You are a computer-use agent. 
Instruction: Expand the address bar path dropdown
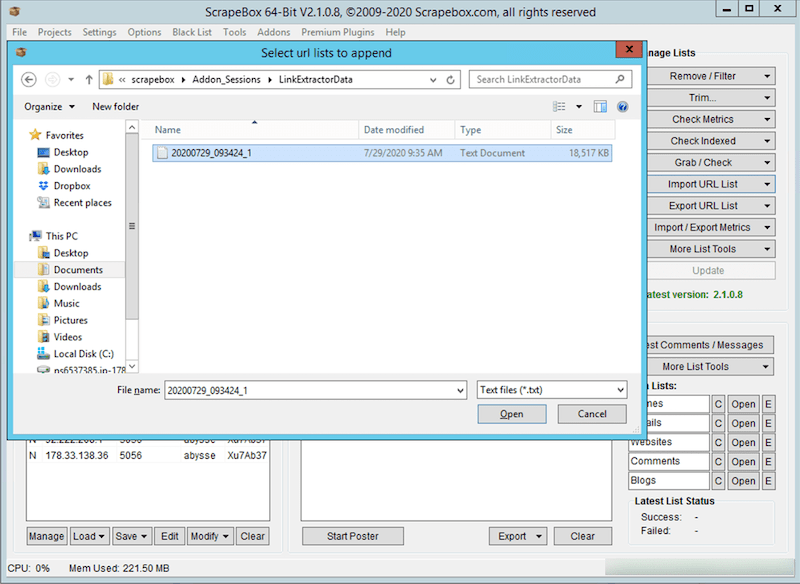(x=433, y=80)
